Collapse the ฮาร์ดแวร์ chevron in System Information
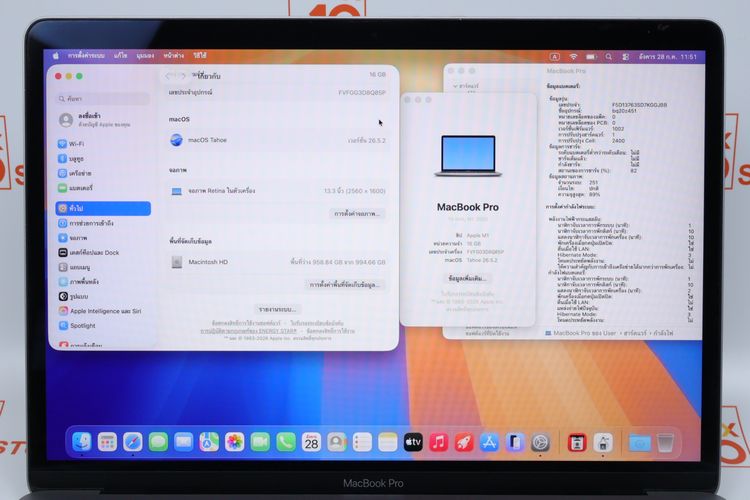 pyautogui.click(x=455, y=86)
